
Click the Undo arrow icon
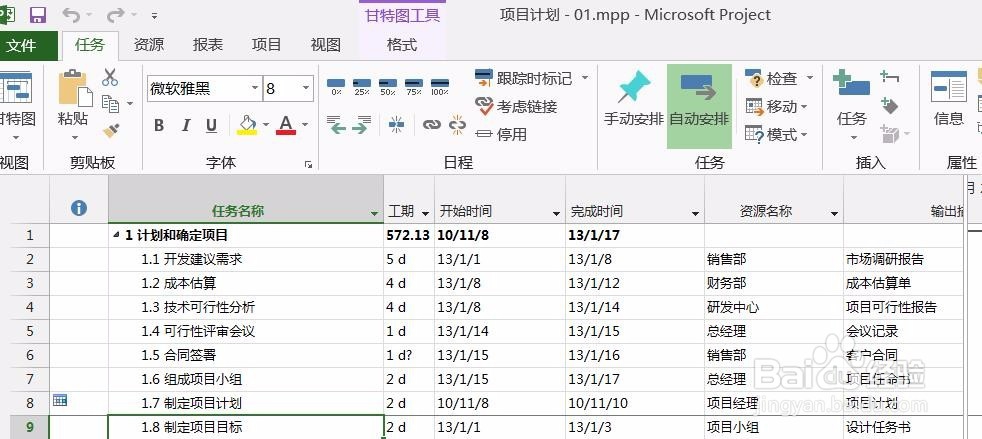tap(70, 14)
